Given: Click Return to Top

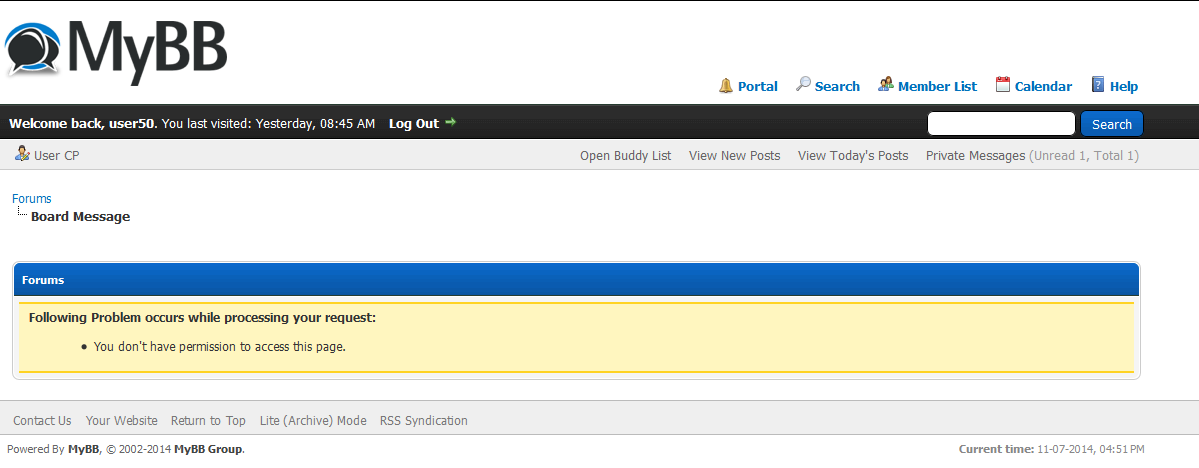Looking at the screenshot, I should pos(208,421).
